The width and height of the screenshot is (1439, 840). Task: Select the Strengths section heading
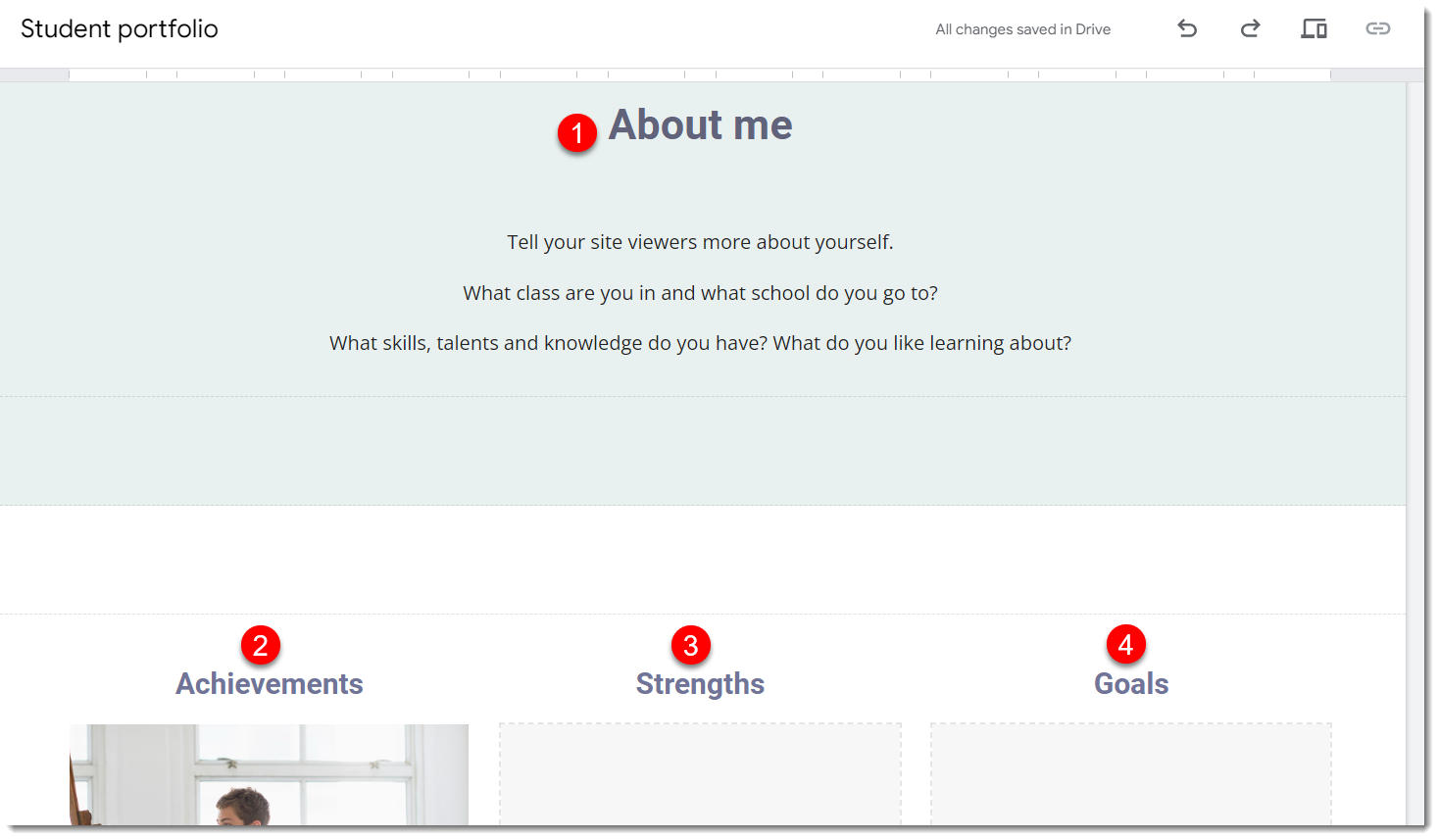700,683
